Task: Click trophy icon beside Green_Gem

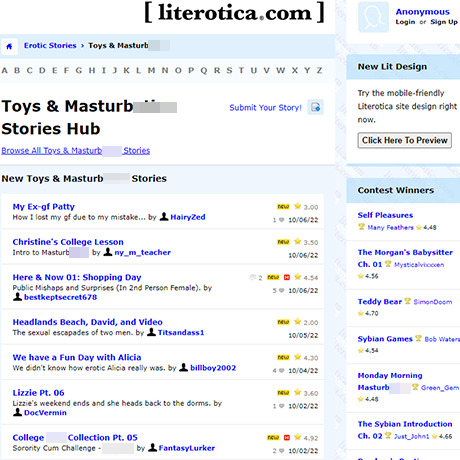Action: [x=415, y=387]
